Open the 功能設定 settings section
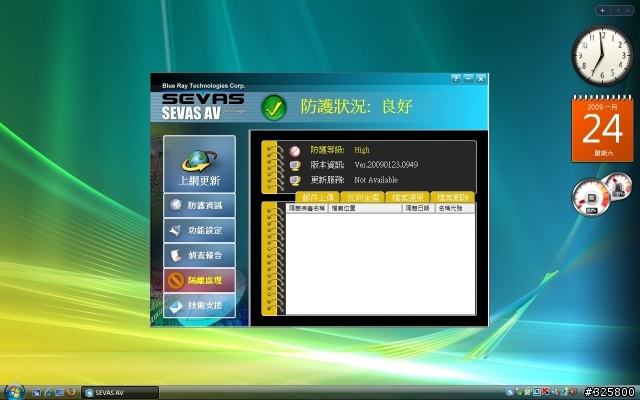 point(199,230)
